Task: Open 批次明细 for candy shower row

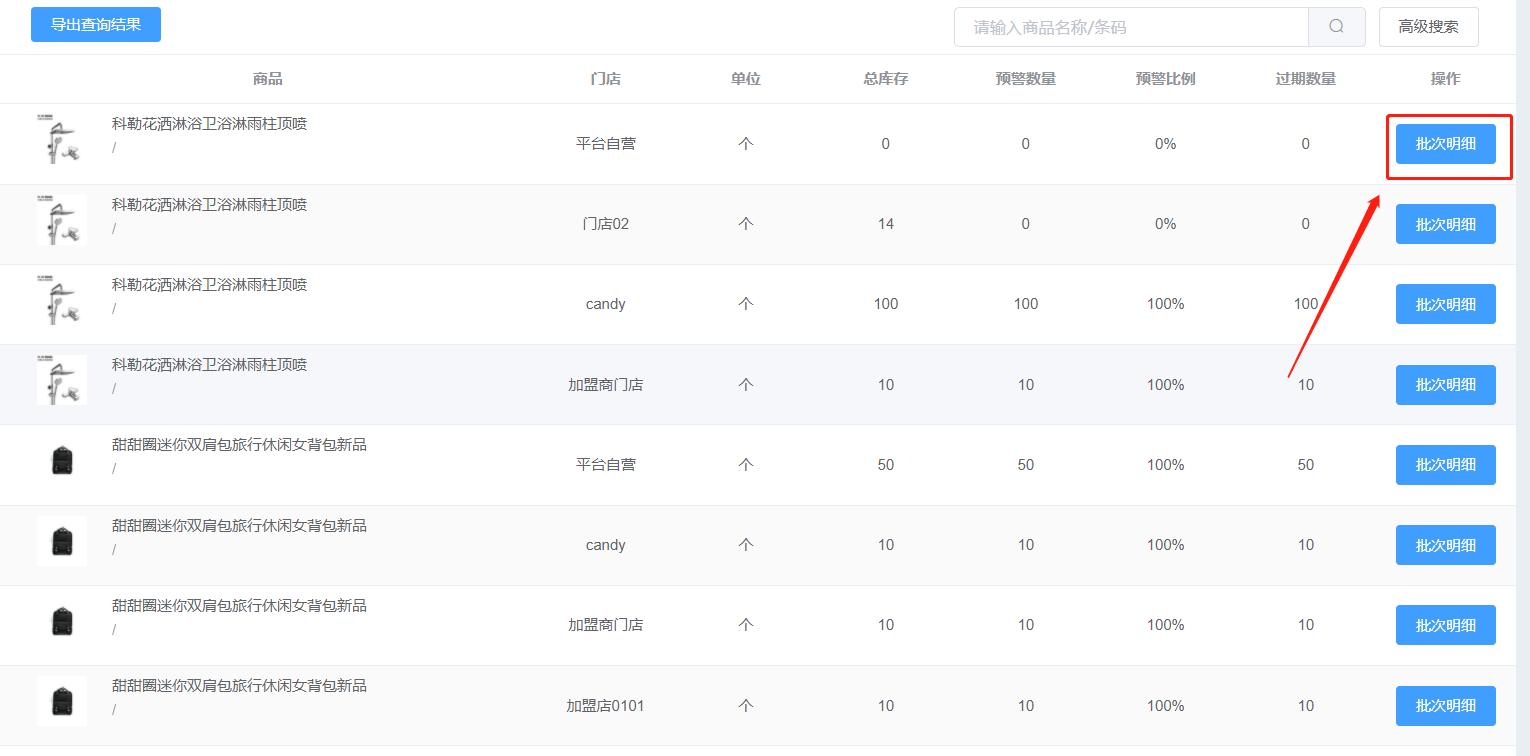Action: [1445, 304]
